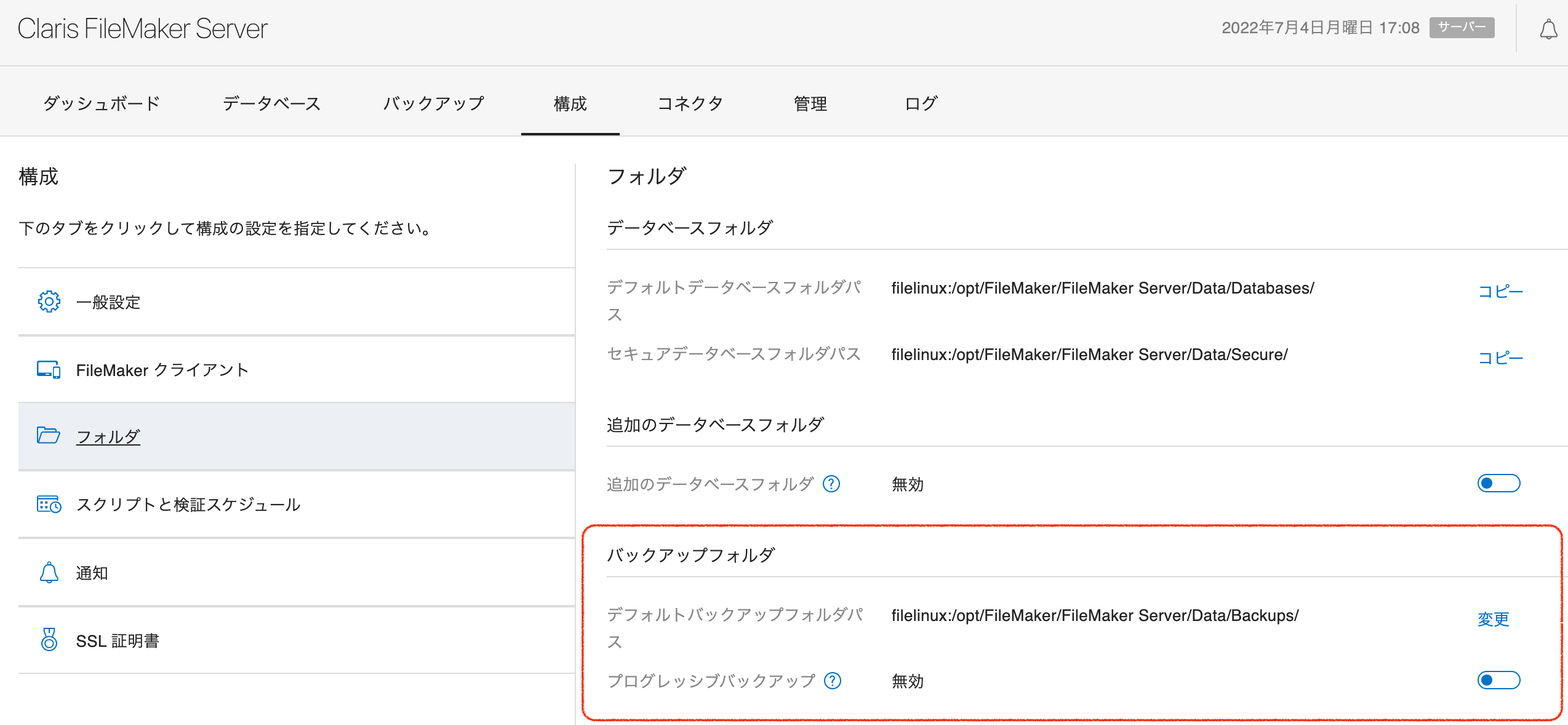This screenshot has width=1568, height=725.
Task: Copy the default database folder path
Action: tap(1500, 291)
